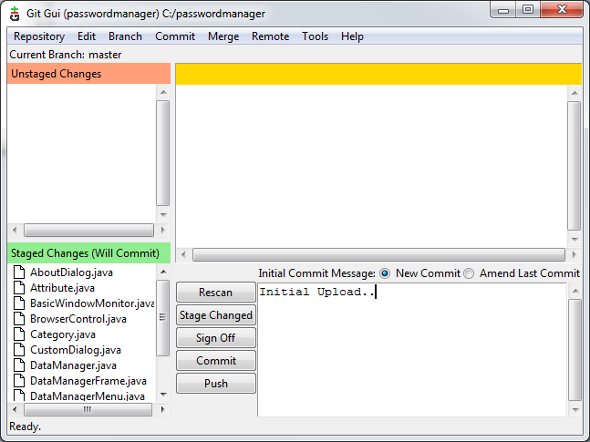Click the Sign Off button
This screenshot has height=442, width=590.
pyautogui.click(x=216, y=338)
